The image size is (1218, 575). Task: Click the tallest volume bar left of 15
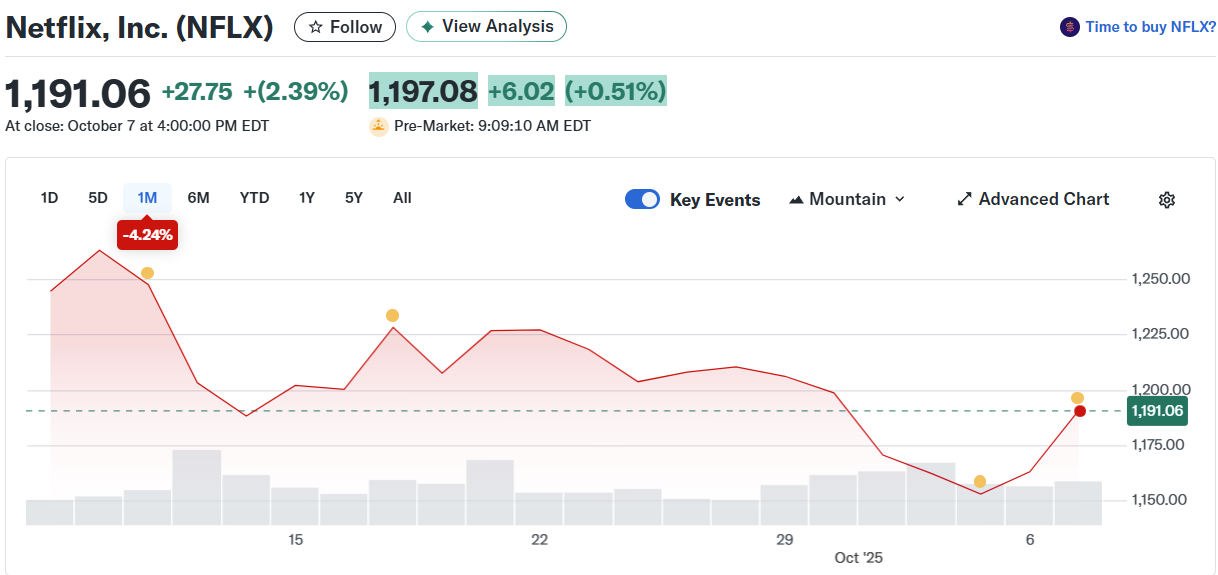tap(197, 487)
